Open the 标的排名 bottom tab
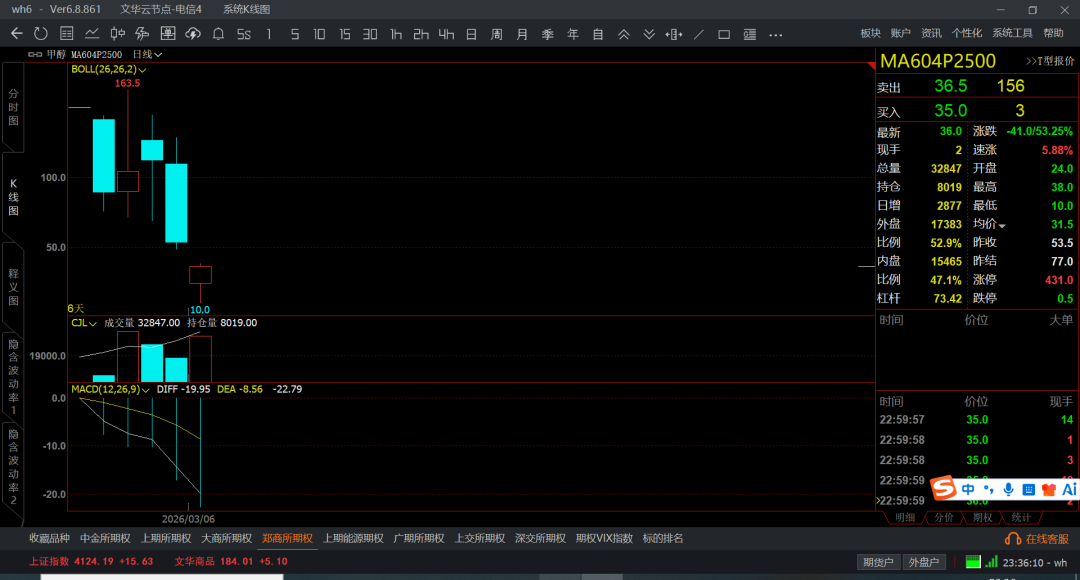The height and width of the screenshot is (580, 1080). click(x=663, y=539)
